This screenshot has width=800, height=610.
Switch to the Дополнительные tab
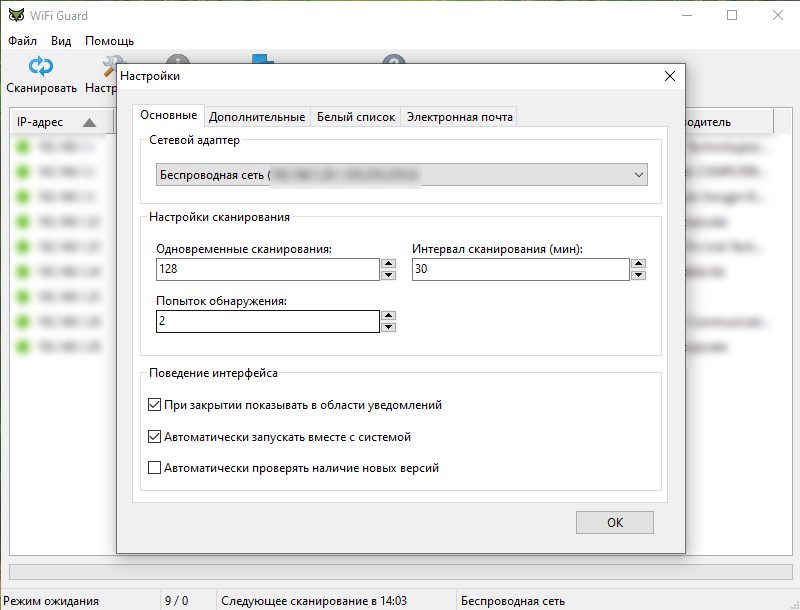coord(257,117)
